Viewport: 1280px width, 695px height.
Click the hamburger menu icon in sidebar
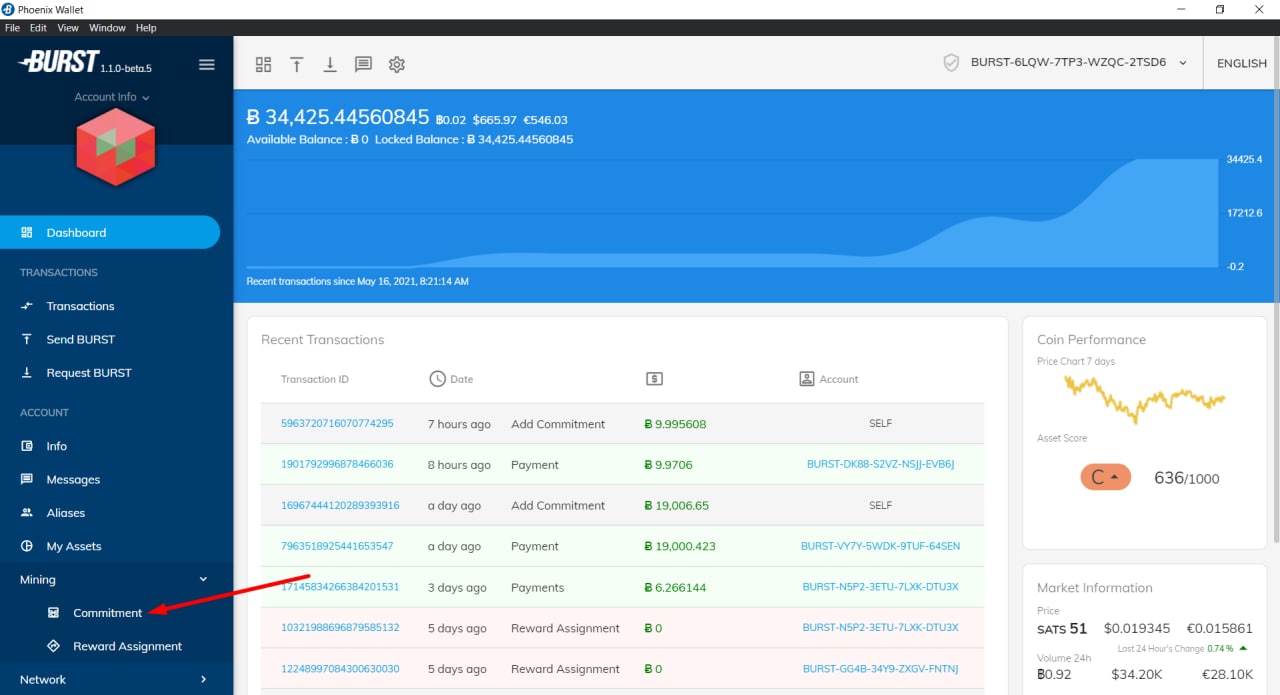pyautogui.click(x=207, y=65)
